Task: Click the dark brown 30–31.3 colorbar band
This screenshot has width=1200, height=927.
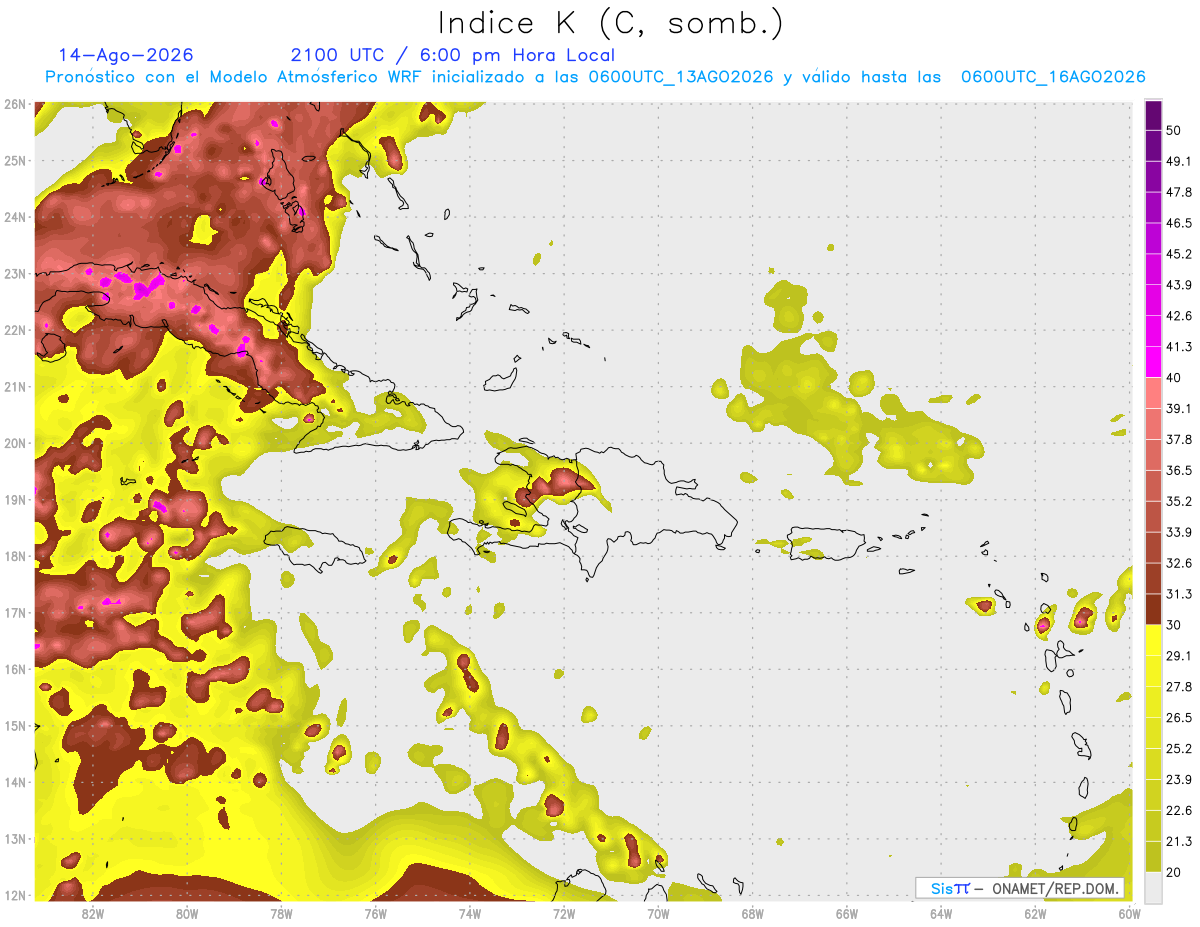Action: pyautogui.click(x=1153, y=609)
